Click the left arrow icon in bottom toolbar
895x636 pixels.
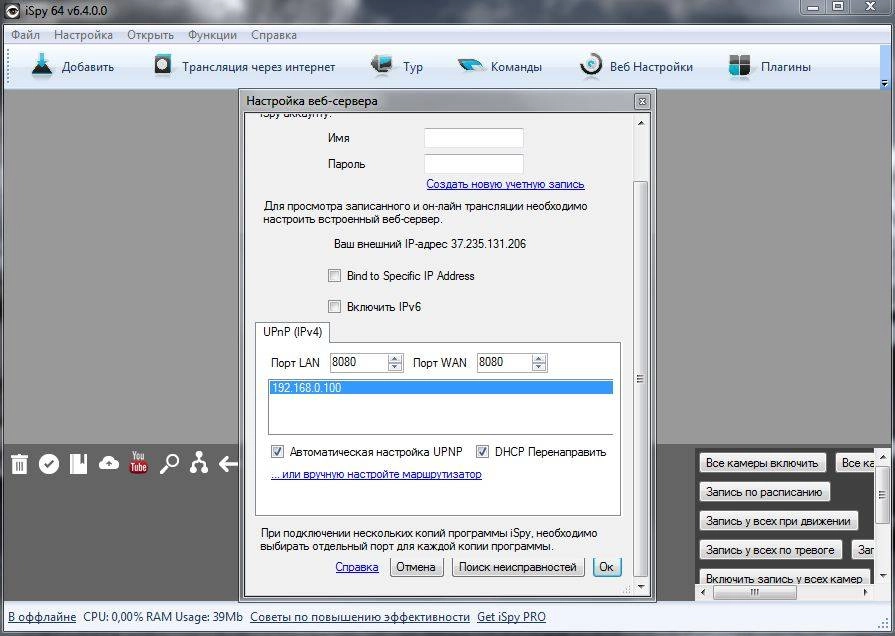228,464
